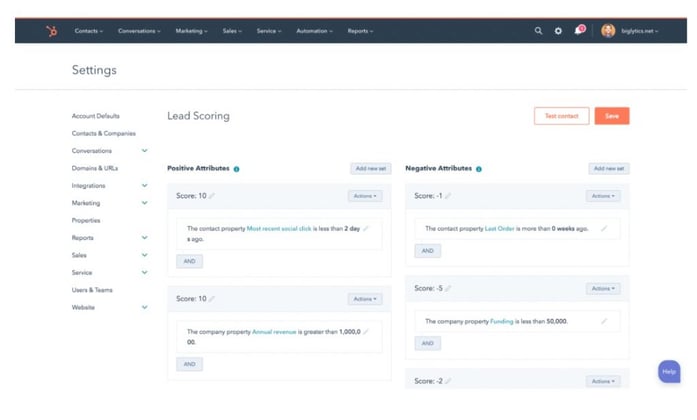Go to Domains & URLs settings
Screen dimensions: 697x420
pyautogui.click(x=95, y=168)
